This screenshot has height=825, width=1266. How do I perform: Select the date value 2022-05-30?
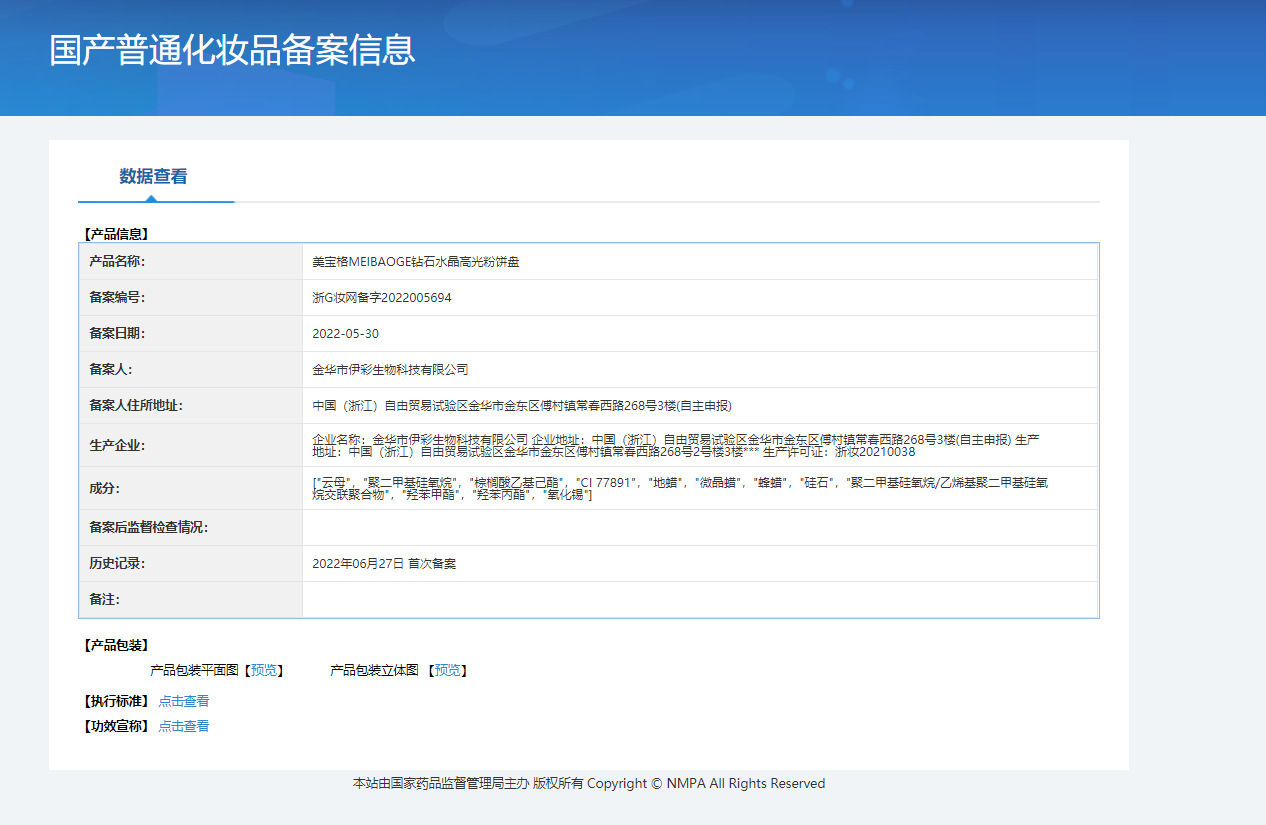point(346,334)
